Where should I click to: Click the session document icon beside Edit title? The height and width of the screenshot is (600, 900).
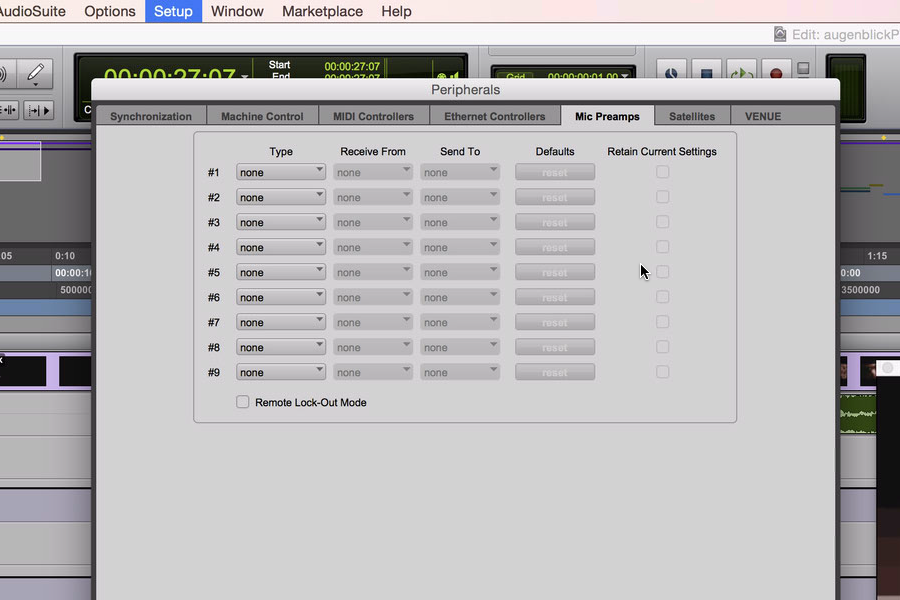point(780,34)
